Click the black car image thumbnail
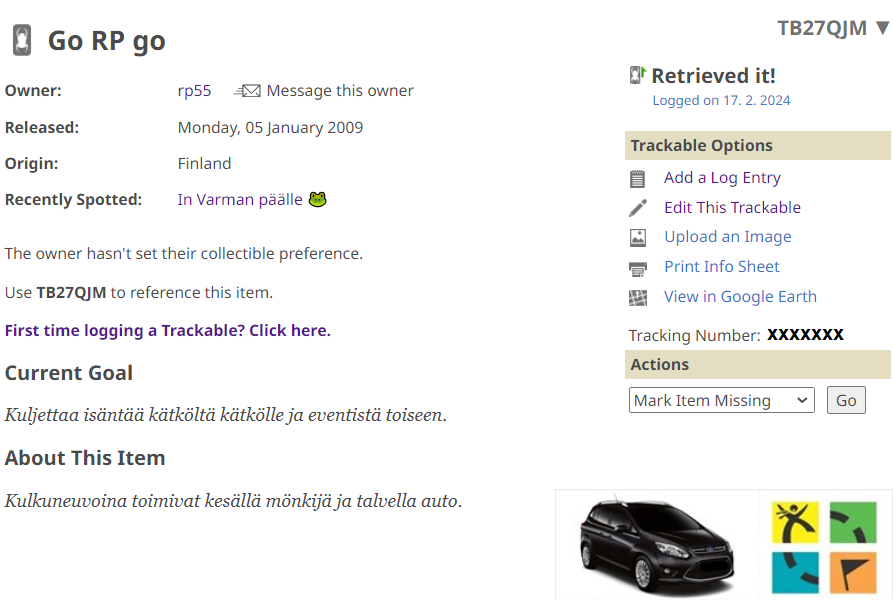The image size is (893, 600). [656, 545]
